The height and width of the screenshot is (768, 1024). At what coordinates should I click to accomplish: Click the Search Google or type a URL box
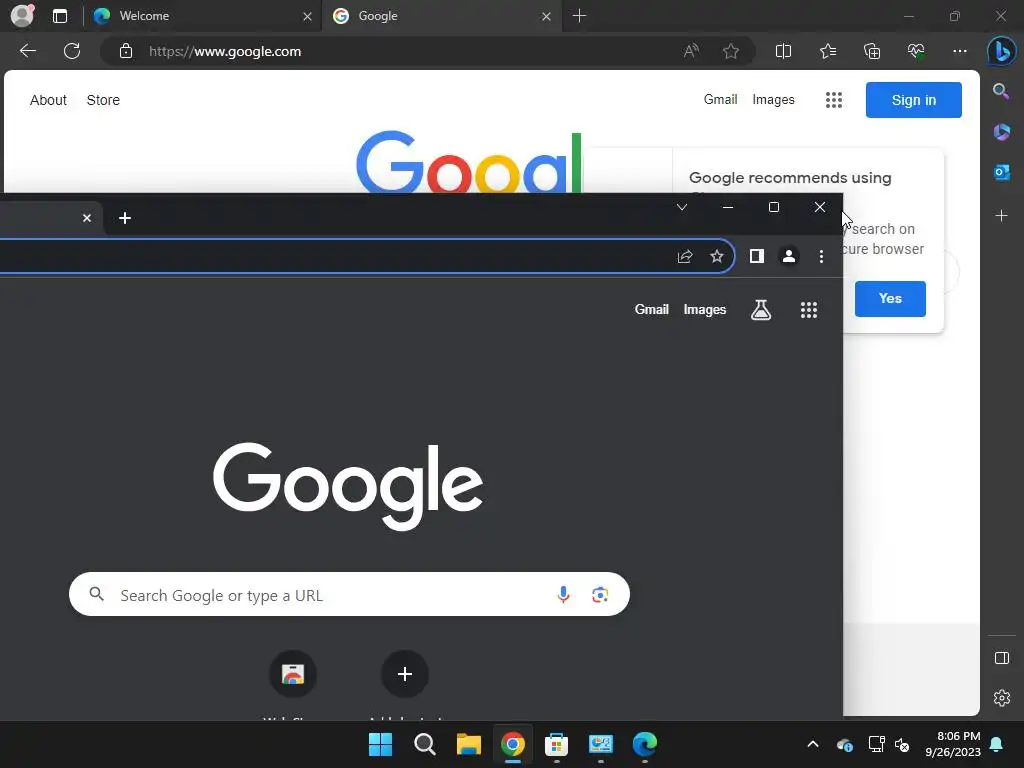pos(349,594)
